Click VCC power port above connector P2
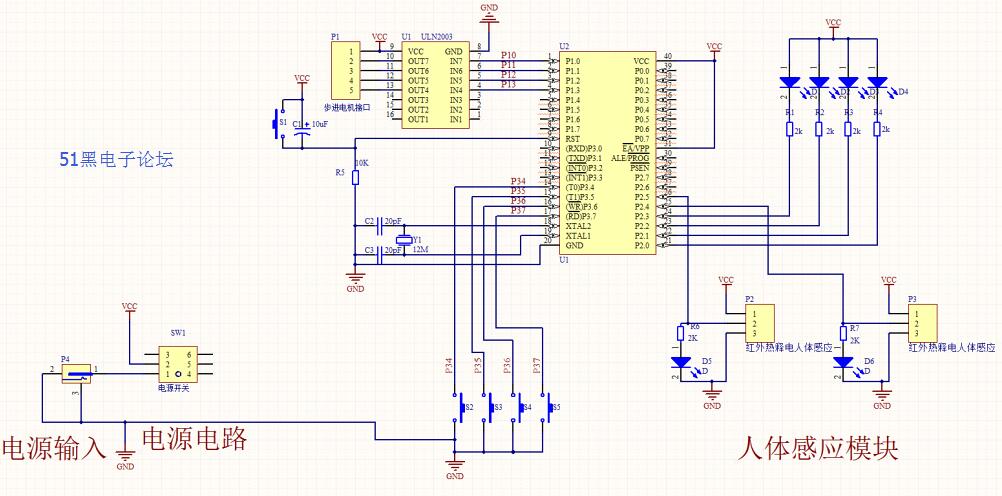Screen dimensions: 1002x496 click(x=726, y=283)
